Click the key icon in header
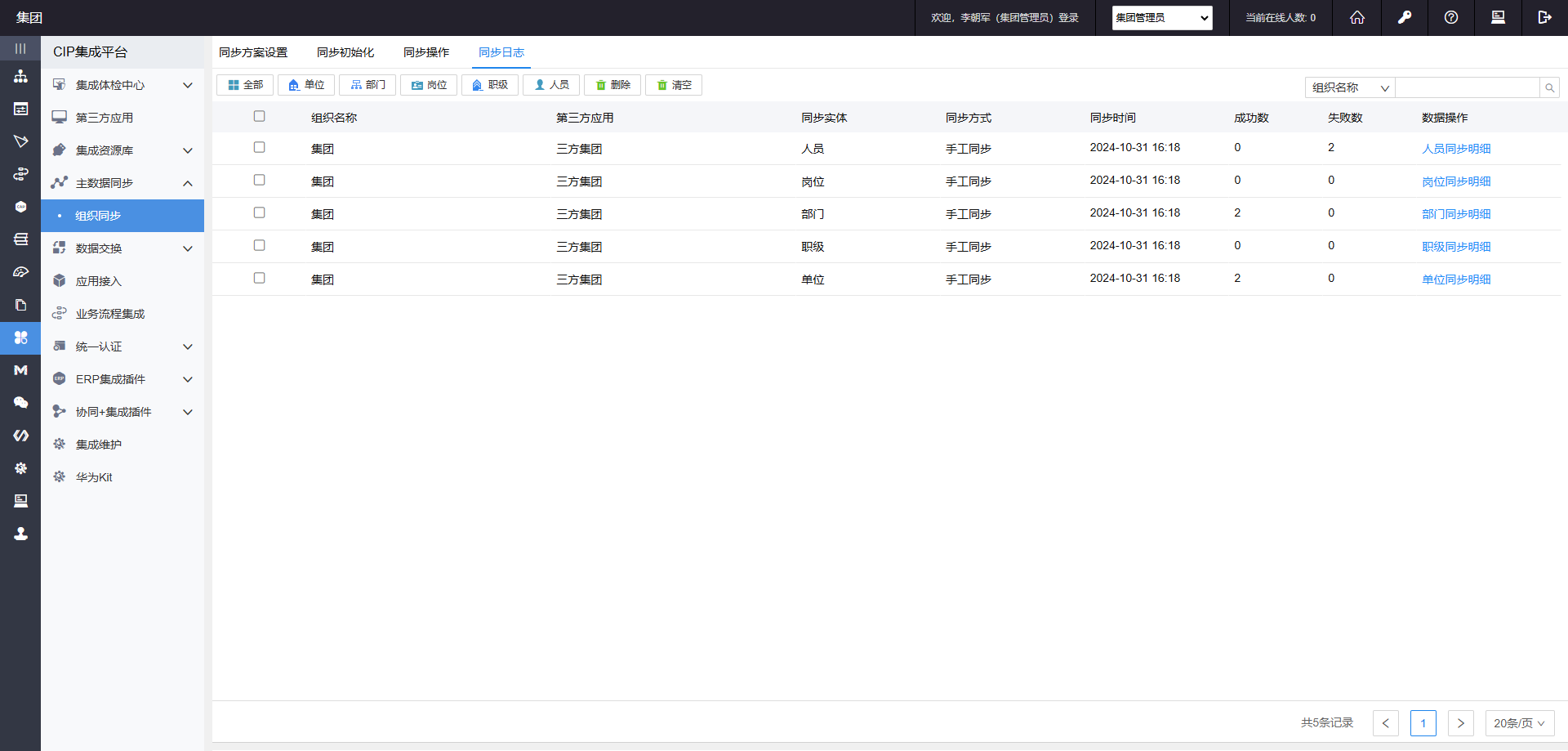 click(x=1404, y=17)
